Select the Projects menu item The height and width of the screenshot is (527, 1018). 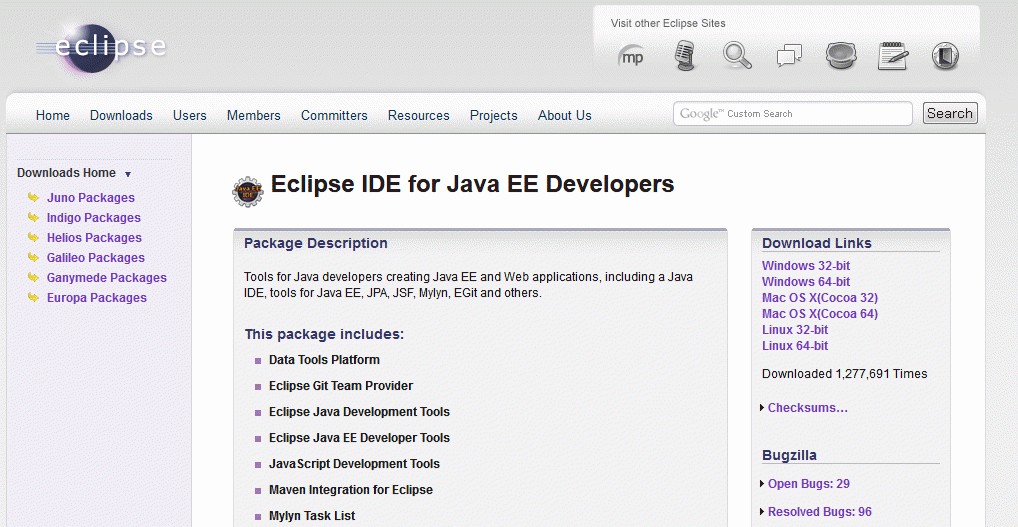pyautogui.click(x=493, y=116)
